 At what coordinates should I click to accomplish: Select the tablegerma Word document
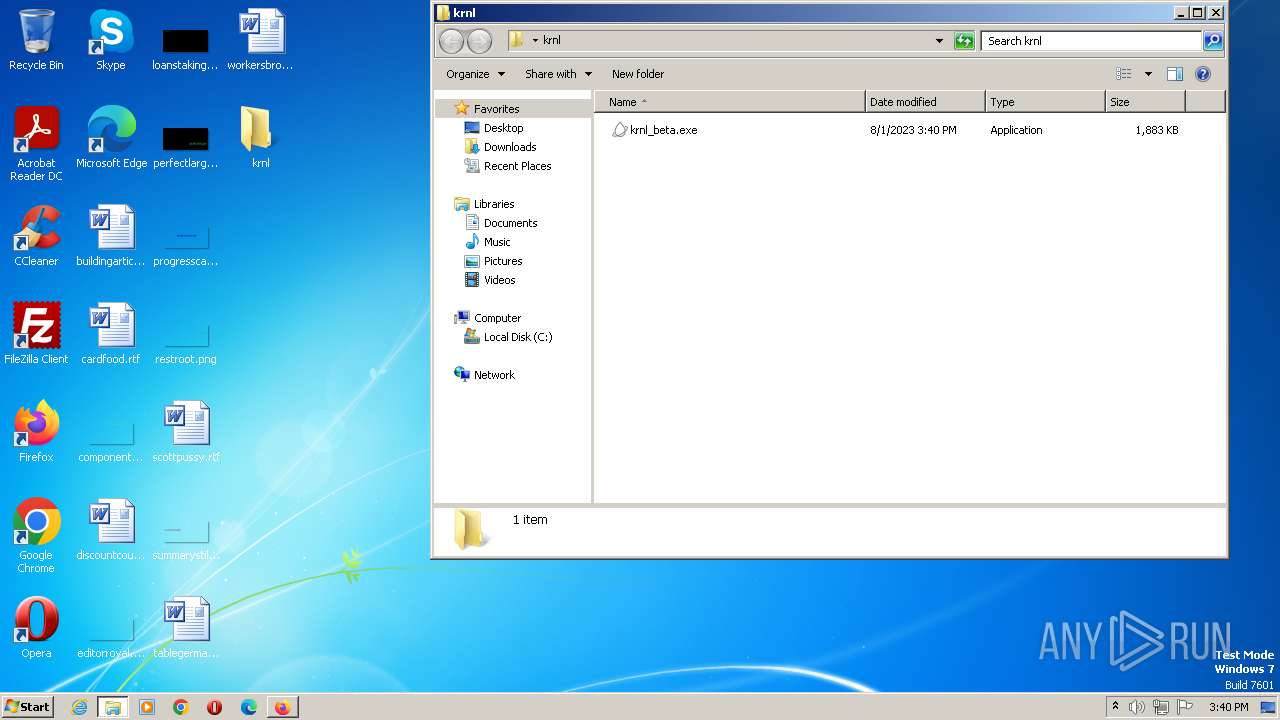(x=185, y=627)
